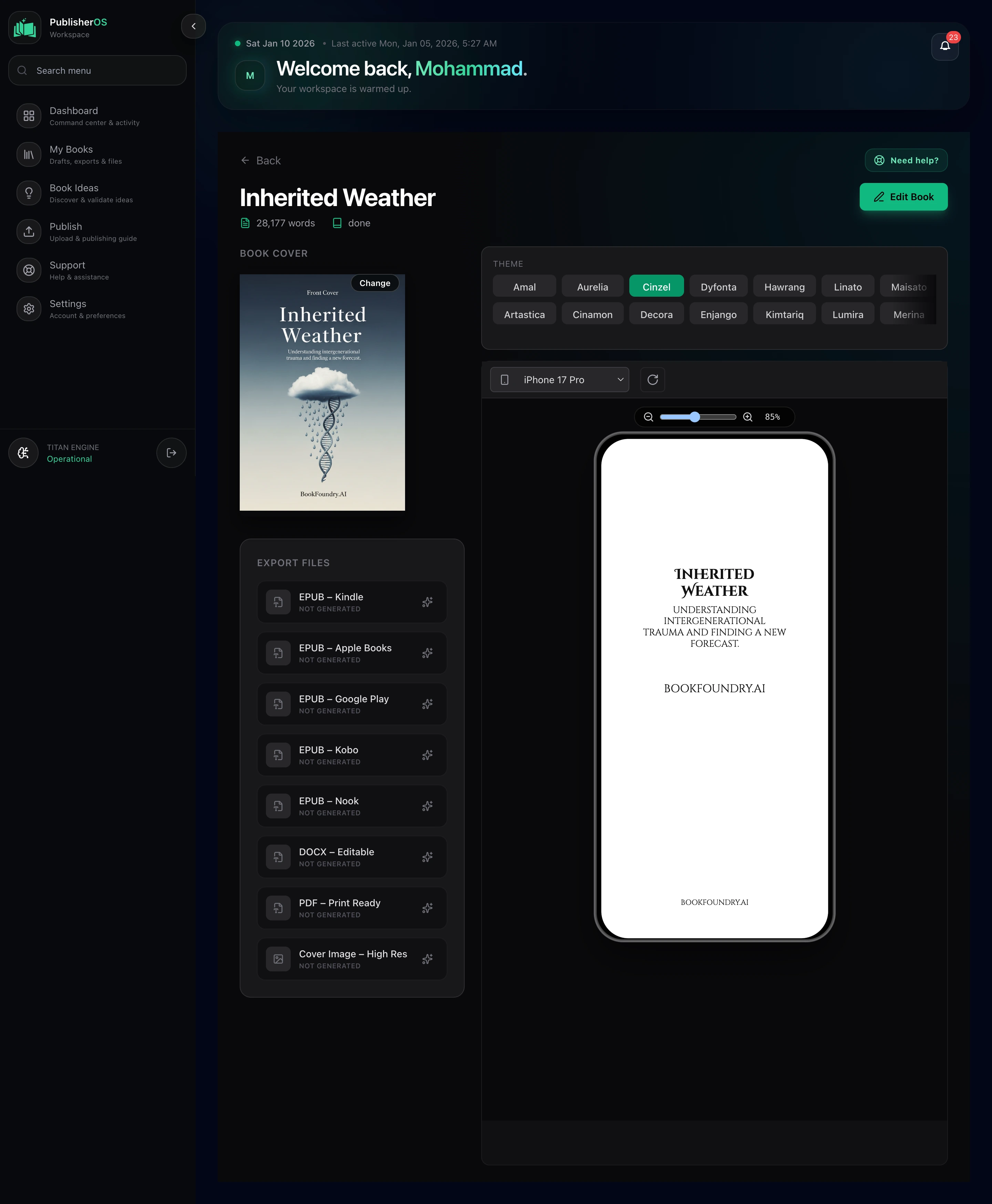
Task: Generate the PDF – Print Ready file
Action: 427,908
